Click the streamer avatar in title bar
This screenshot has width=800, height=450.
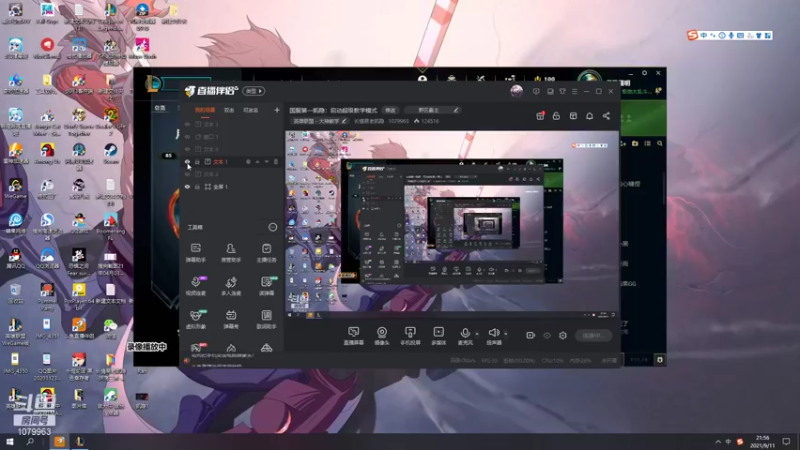point(516,91)
